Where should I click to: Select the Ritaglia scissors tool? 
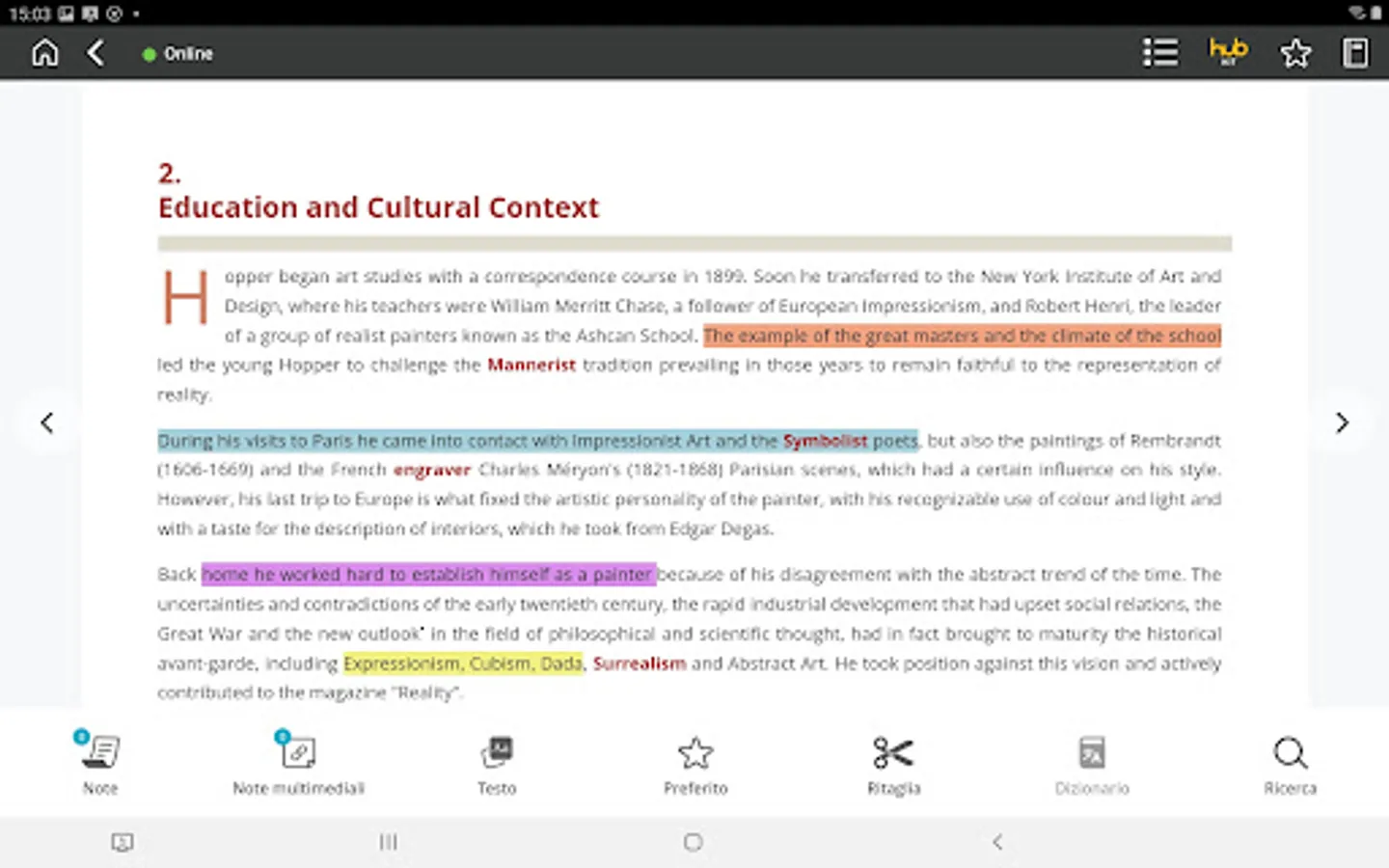(894, 766)
